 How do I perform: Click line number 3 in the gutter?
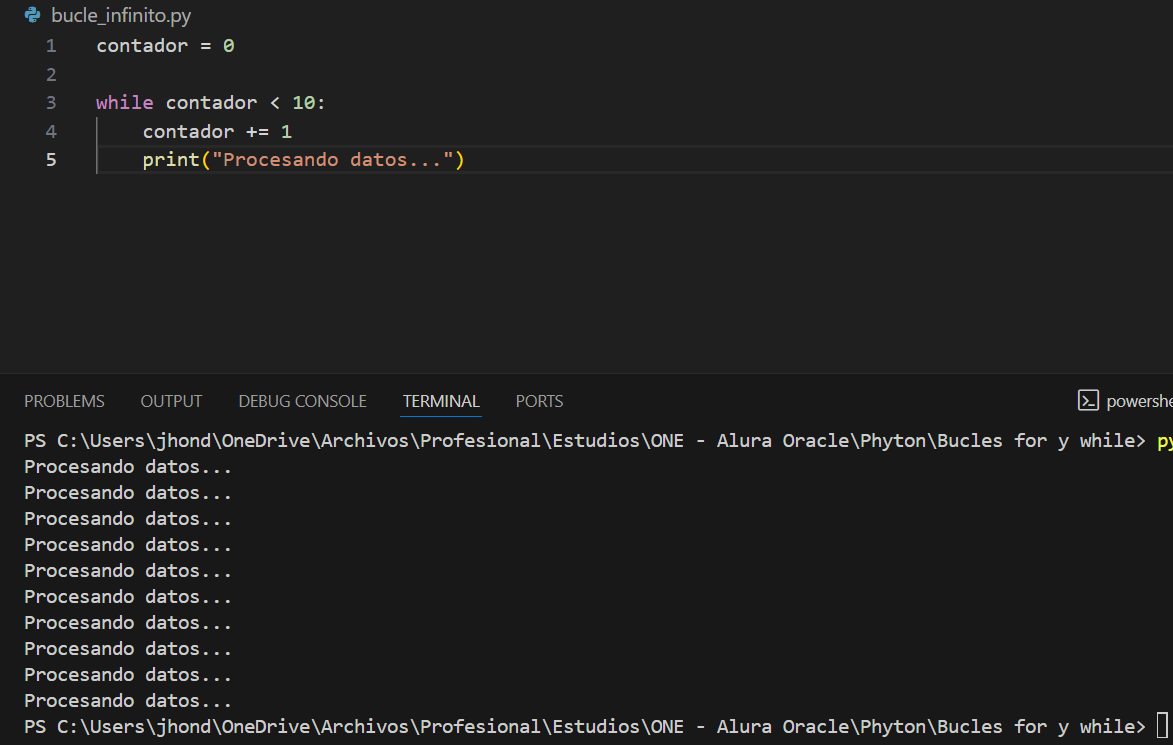50,103
